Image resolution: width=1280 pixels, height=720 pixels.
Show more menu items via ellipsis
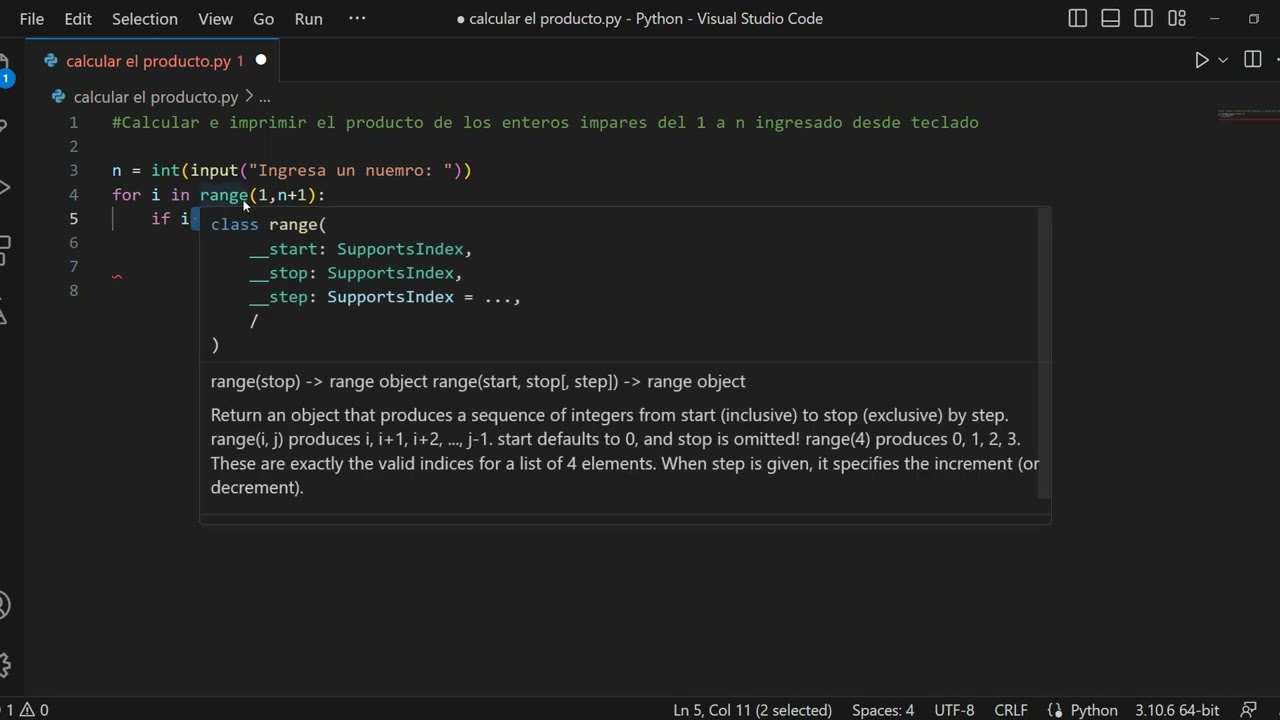click(x=357, y=19)
